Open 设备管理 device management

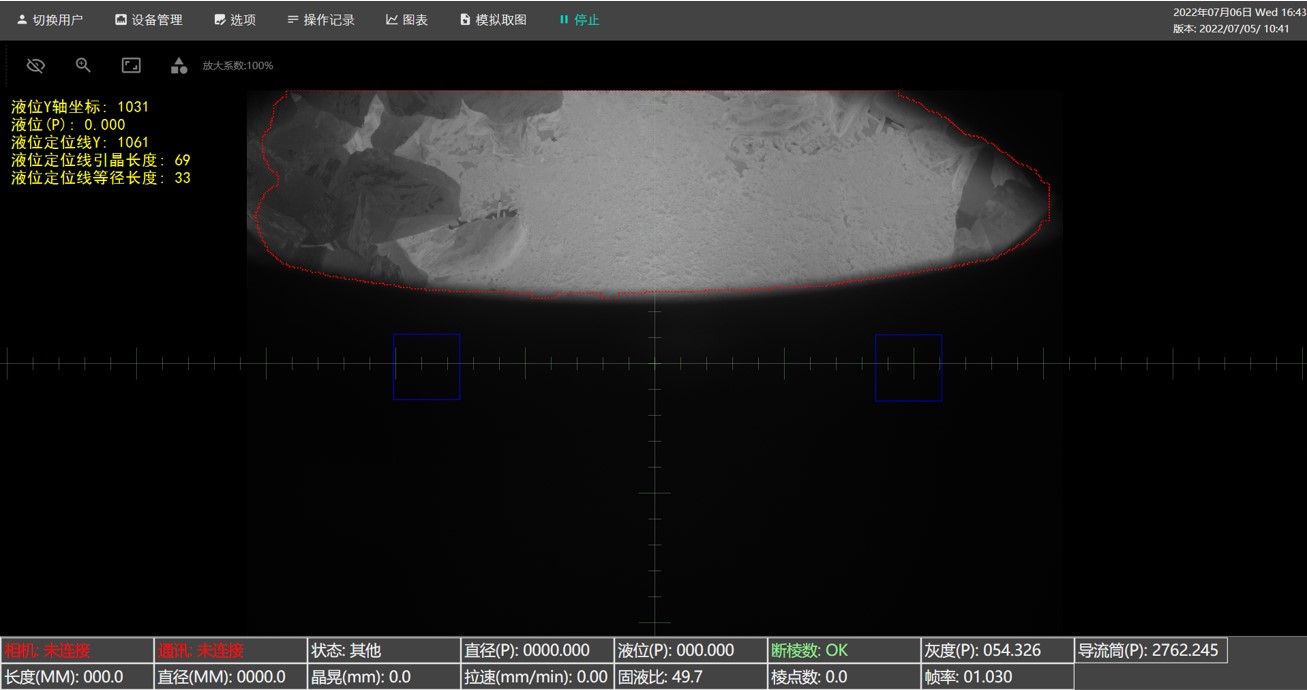coord(149,20)
